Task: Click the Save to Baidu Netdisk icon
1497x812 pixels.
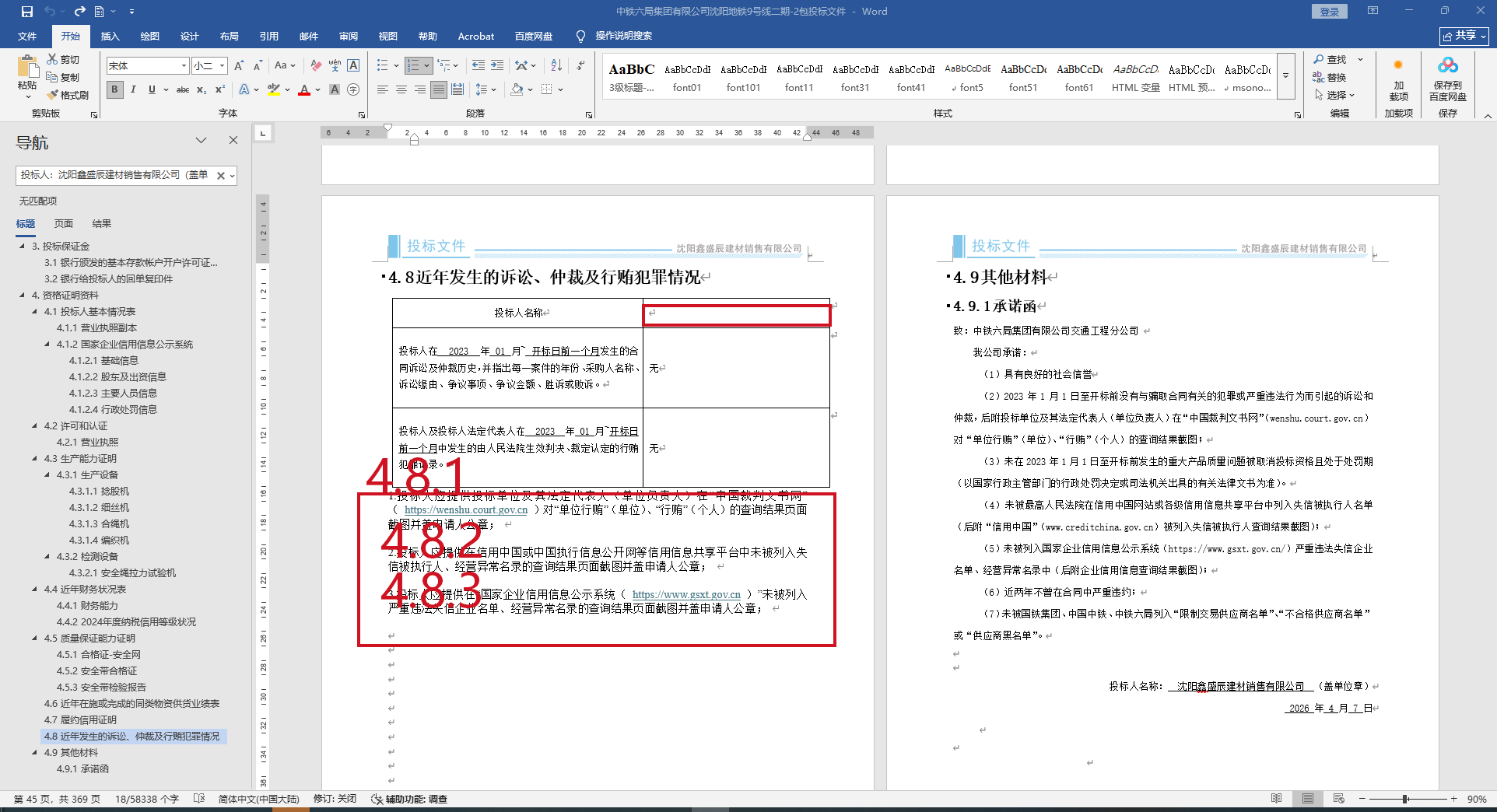Action: coord(1447,80)
